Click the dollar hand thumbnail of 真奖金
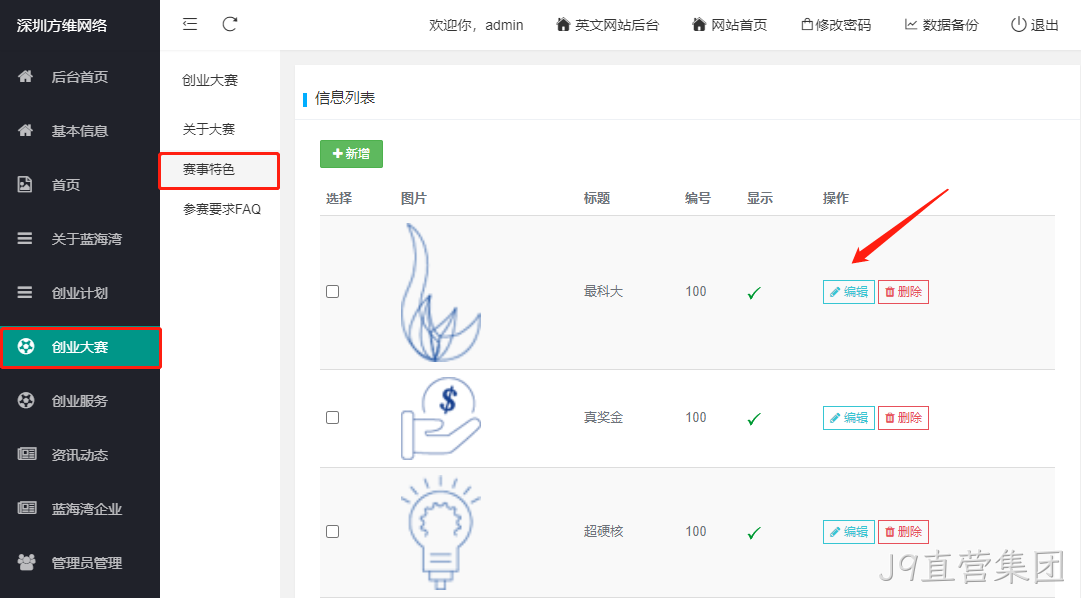 [441, 419]
